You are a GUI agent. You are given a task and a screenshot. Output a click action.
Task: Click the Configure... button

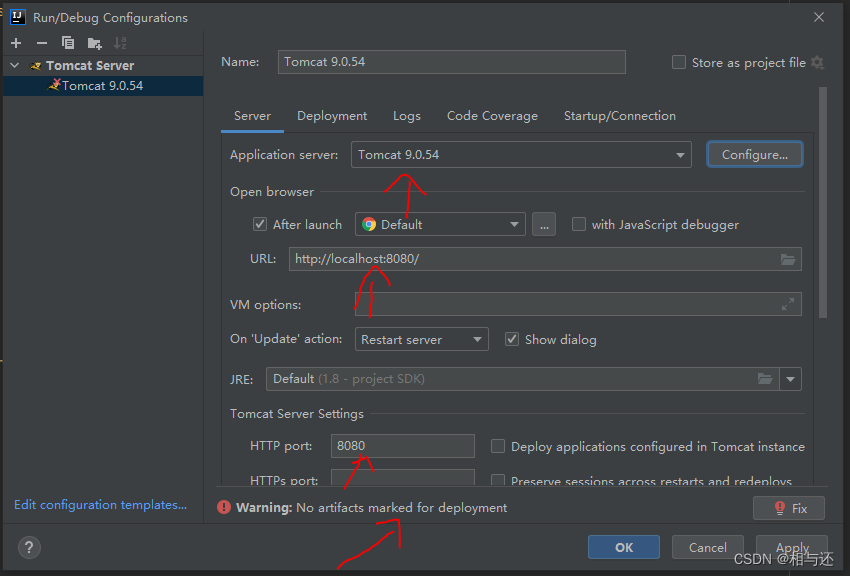[755, 154]
